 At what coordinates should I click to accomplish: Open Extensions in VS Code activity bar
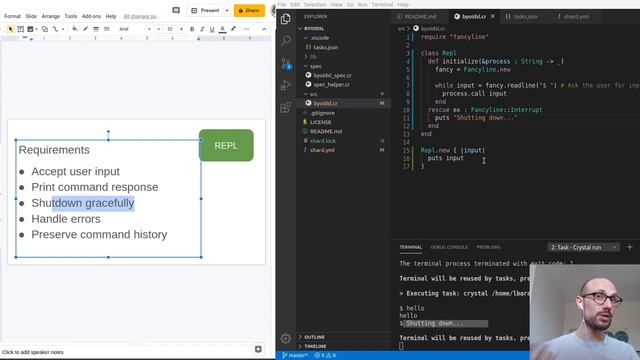pyautogui.click(x=286, y=107)
